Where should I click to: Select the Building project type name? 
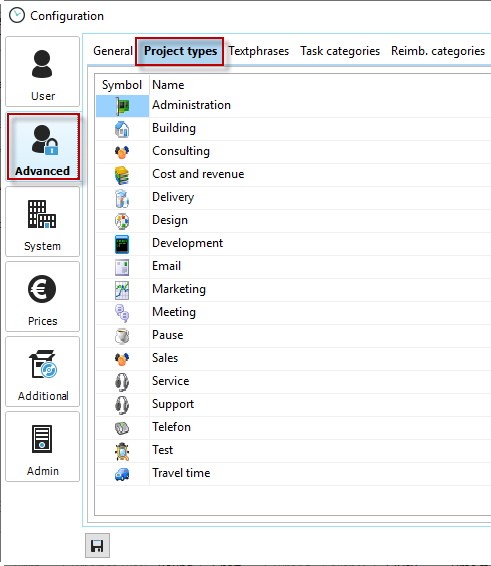click(x=174, y=128)
